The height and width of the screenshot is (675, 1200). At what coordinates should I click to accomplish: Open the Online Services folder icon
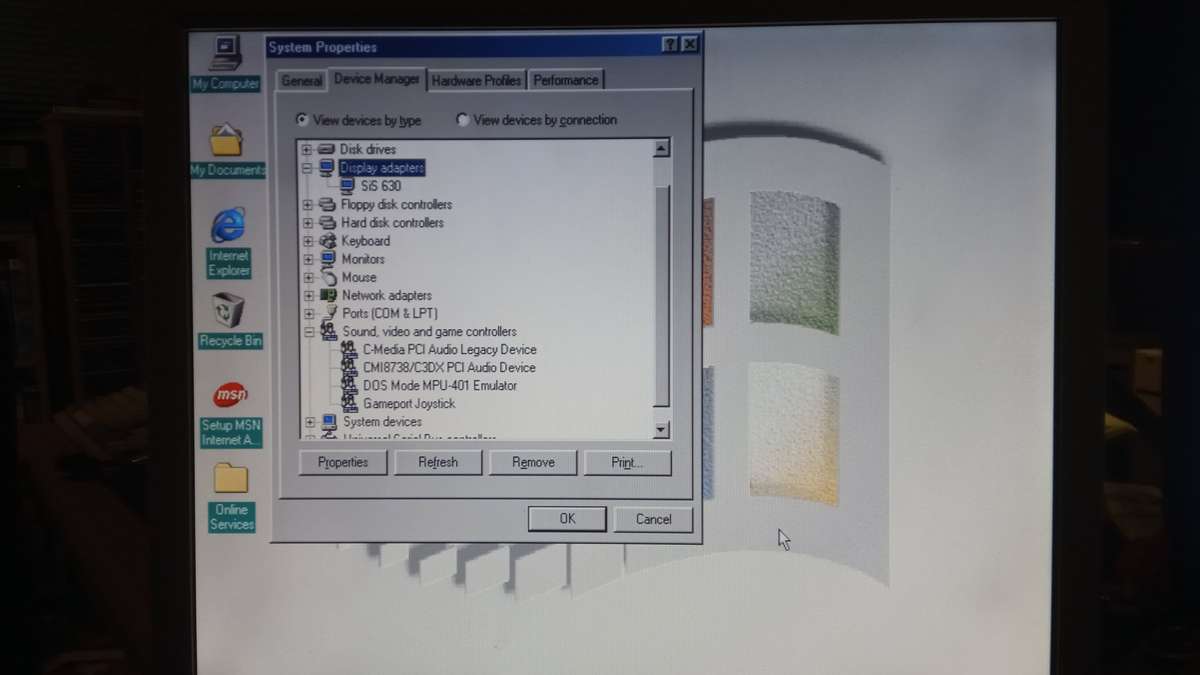(231, 480)
